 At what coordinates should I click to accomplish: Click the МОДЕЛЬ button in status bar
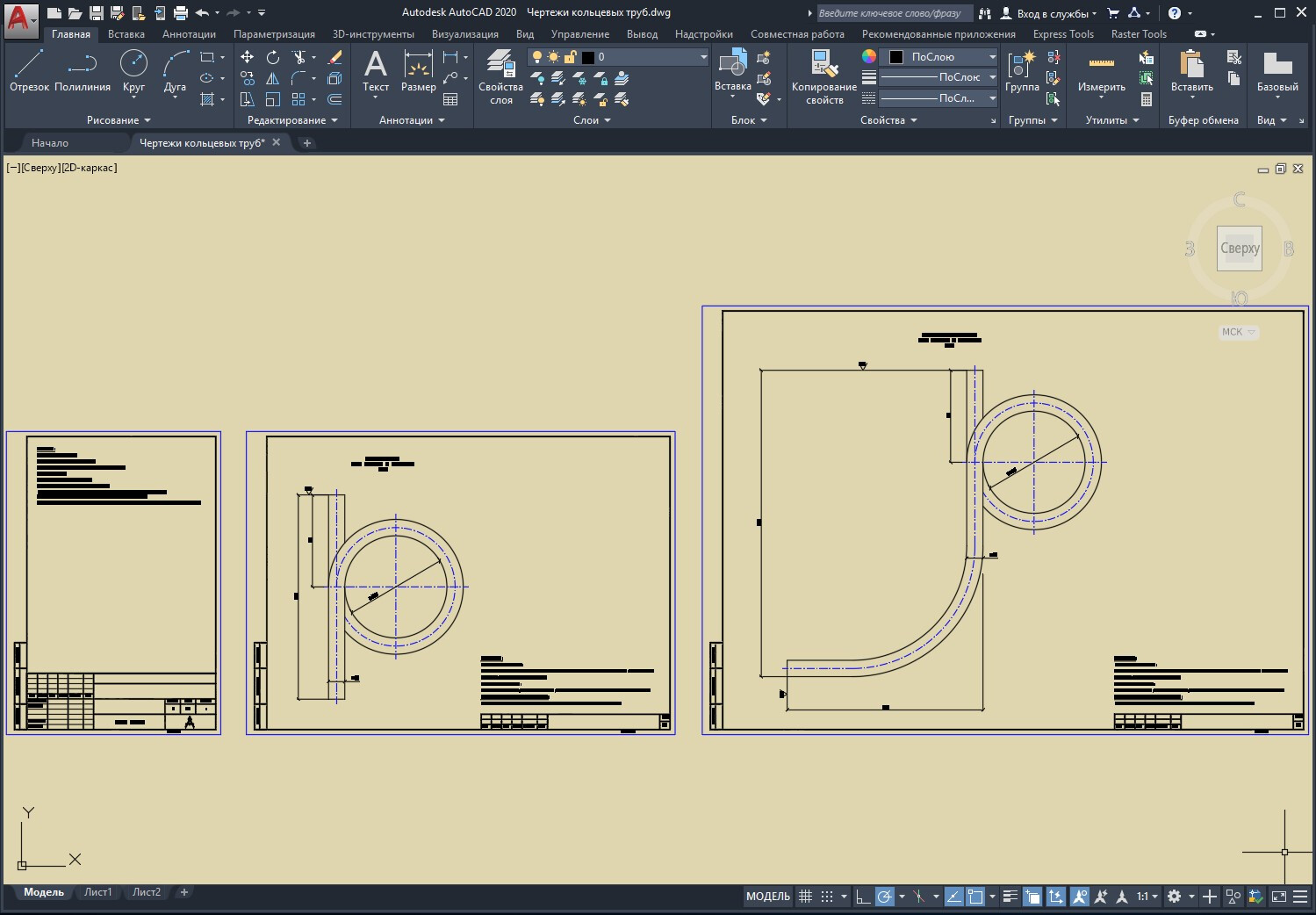768,897
